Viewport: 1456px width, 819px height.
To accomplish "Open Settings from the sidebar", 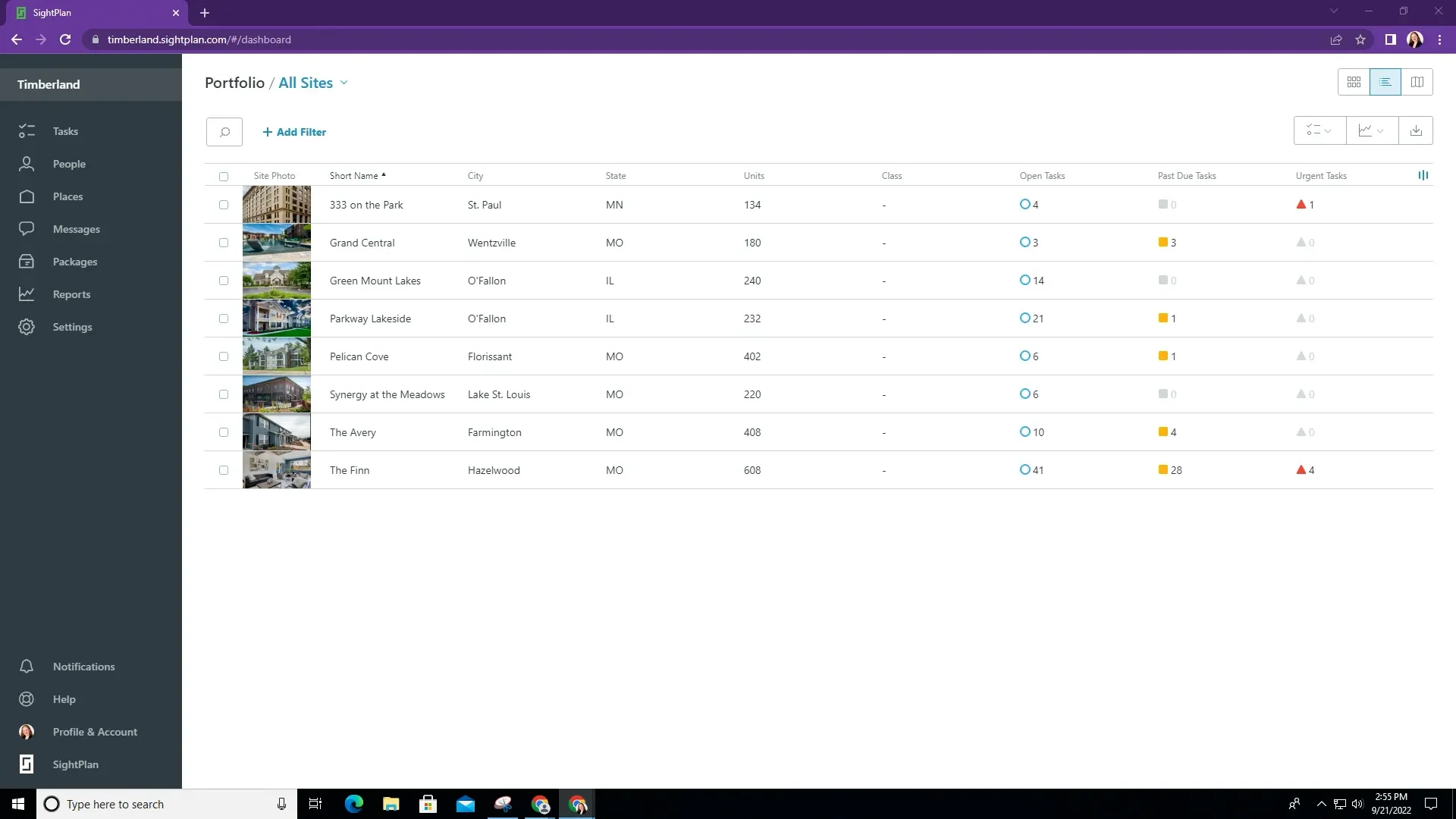I will [x=72, y=327].
